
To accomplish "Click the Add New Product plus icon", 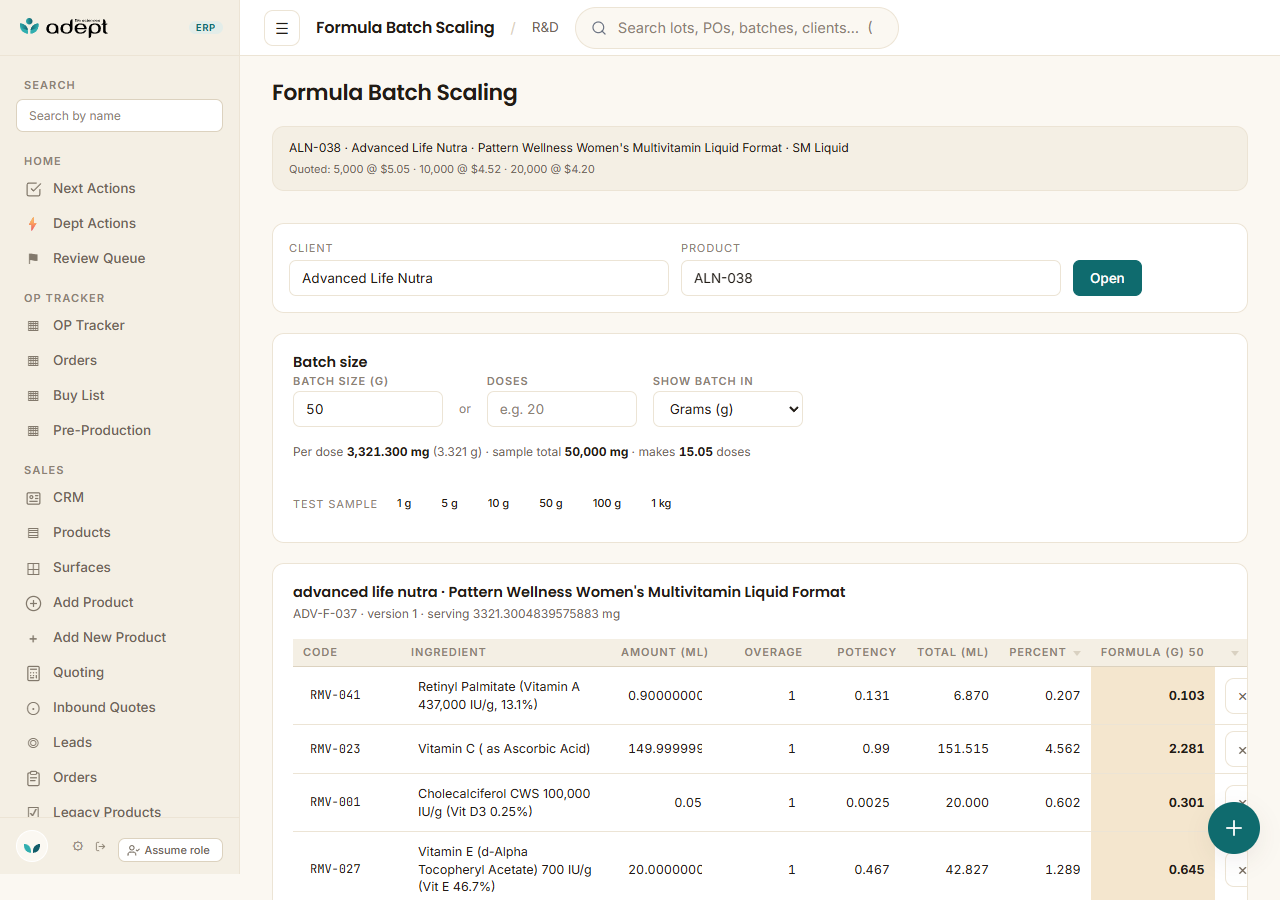I will pyautogui.click(x=33, y=638).
